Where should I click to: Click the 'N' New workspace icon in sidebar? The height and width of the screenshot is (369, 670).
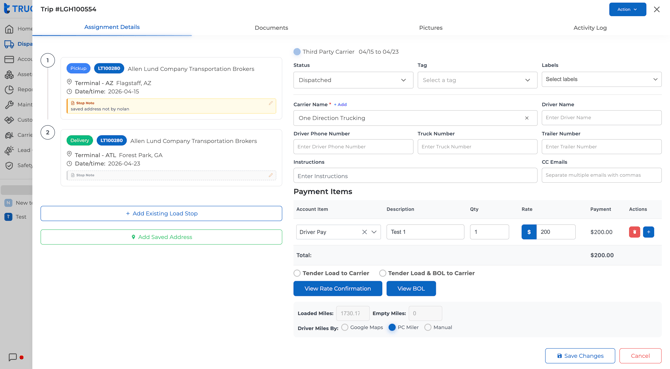[x=8, y=203]
